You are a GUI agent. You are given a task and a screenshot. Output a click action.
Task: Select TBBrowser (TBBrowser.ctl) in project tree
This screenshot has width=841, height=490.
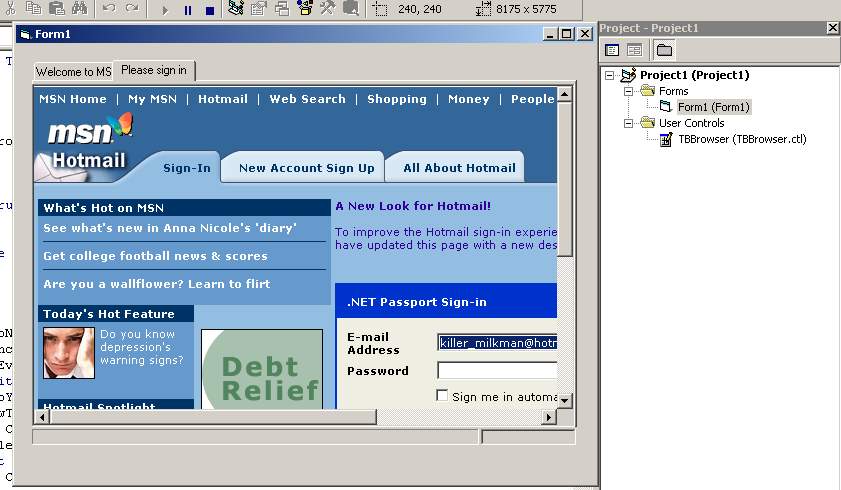pos(741,139)
